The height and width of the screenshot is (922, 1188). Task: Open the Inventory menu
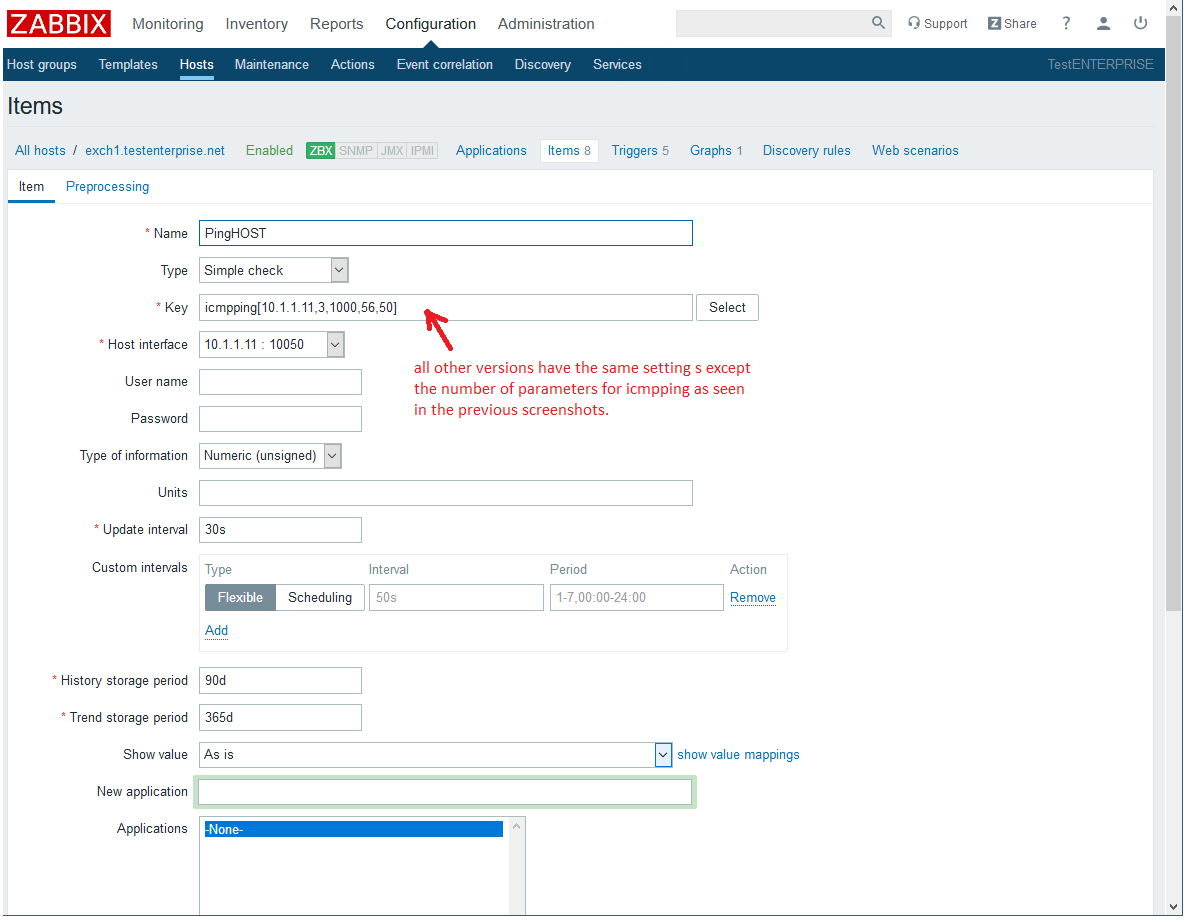tap(256, 23)
